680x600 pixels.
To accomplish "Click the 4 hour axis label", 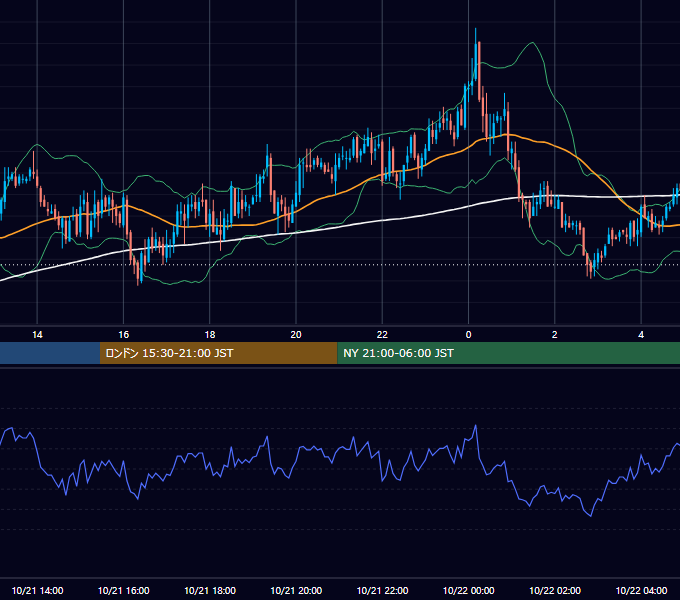I will 641,335.
